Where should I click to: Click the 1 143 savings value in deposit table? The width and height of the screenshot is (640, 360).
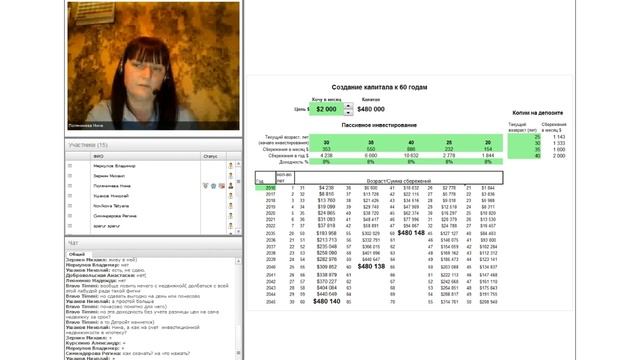pyautogui.click(x=559, y=137)
